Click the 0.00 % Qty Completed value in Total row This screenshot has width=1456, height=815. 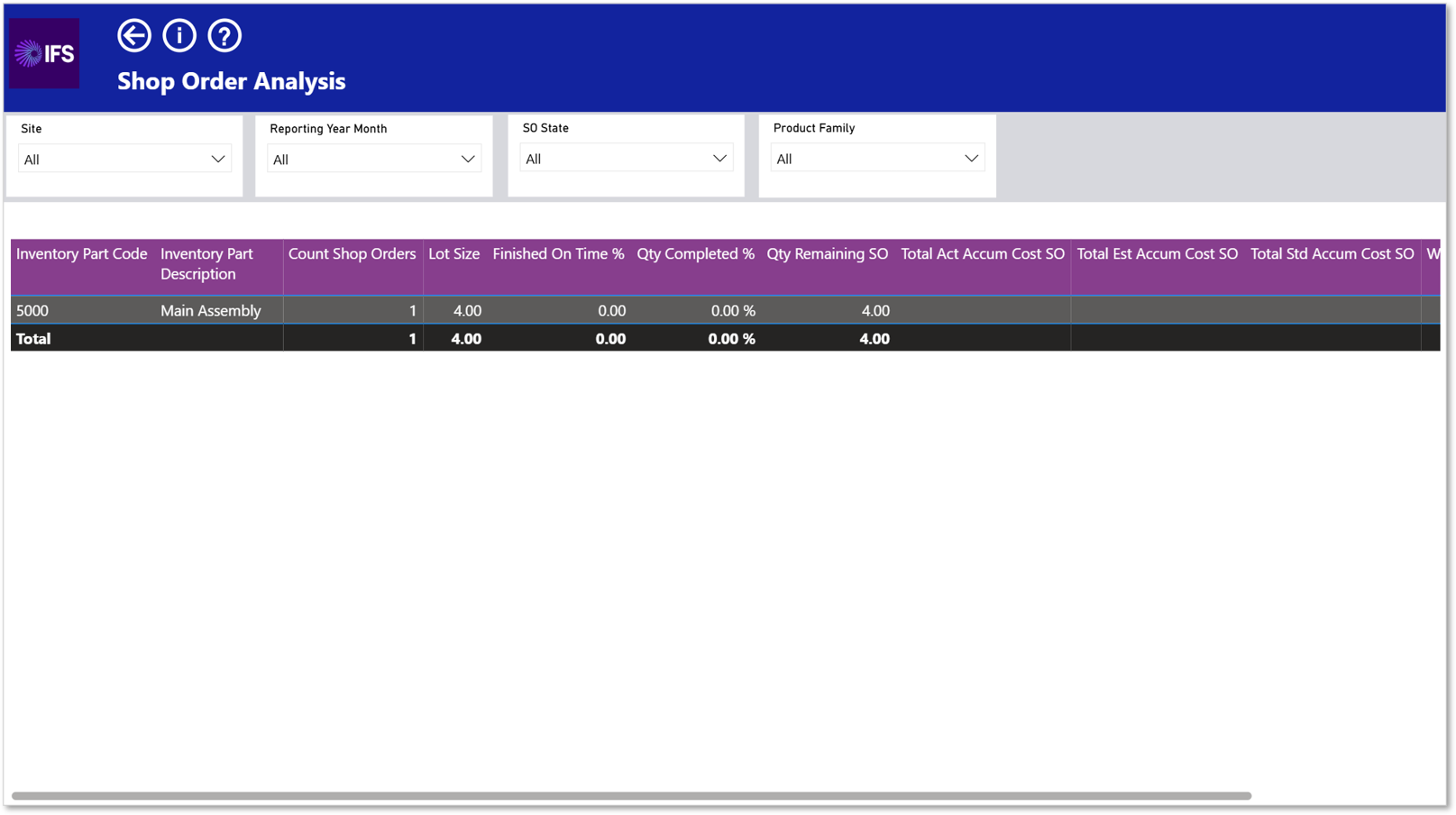click(x=731, y=339)
